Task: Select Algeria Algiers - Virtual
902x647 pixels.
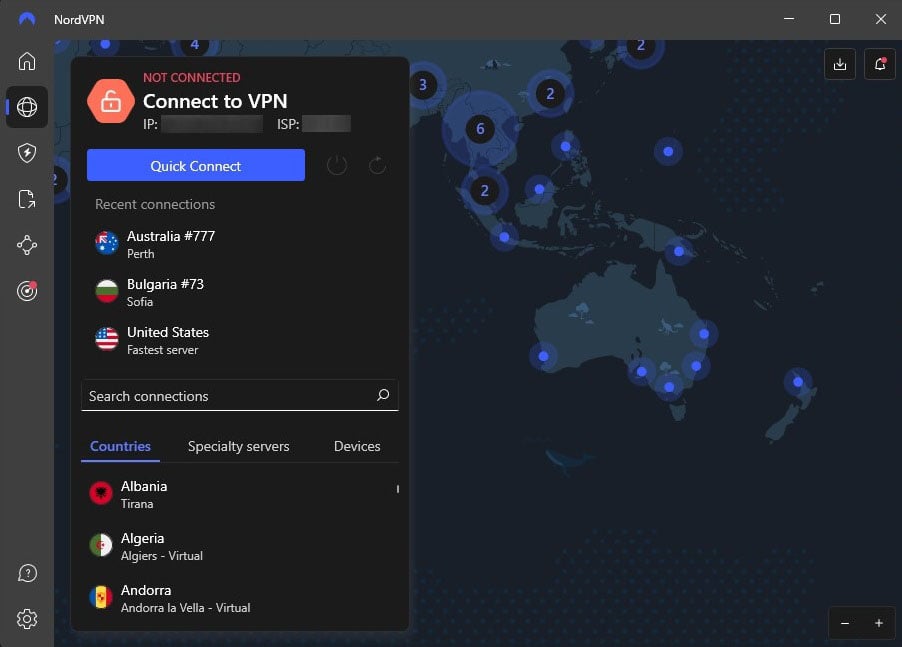Action: (x=240, y=546)
